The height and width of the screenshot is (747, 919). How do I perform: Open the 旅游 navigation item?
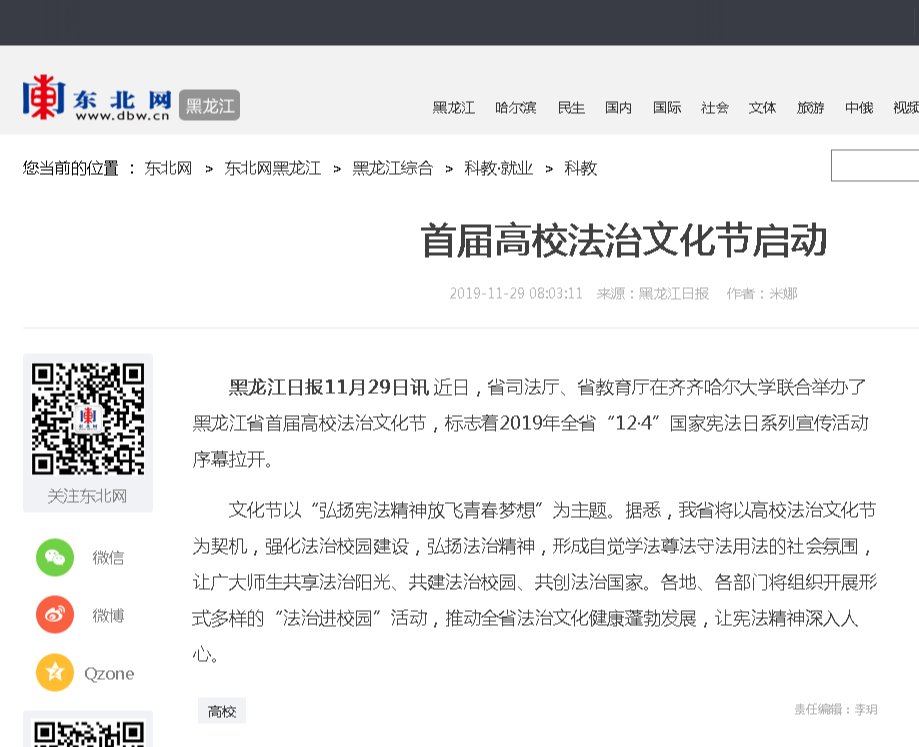[x=810, y=108]
